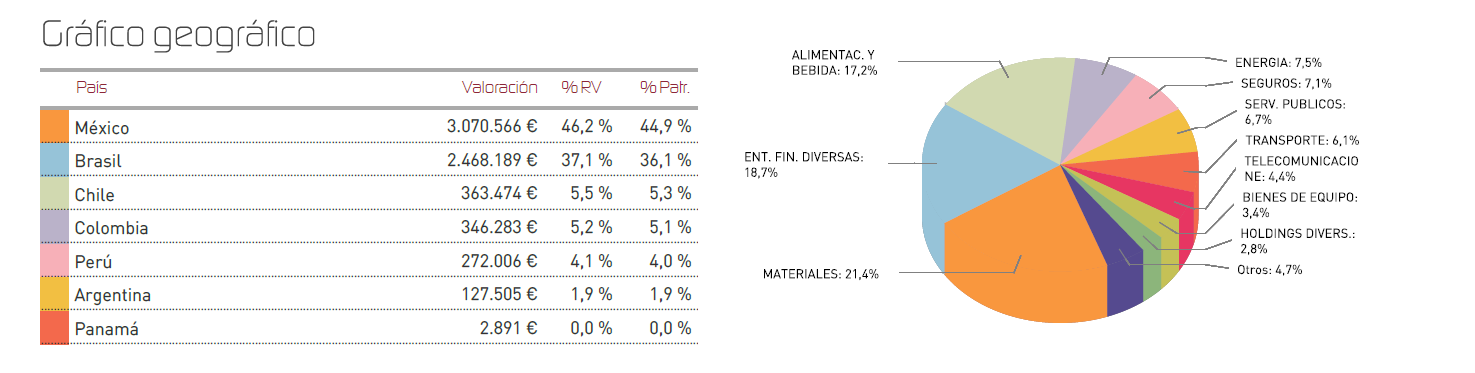Select the red Panamá color swatch

(x=54, y=328)
